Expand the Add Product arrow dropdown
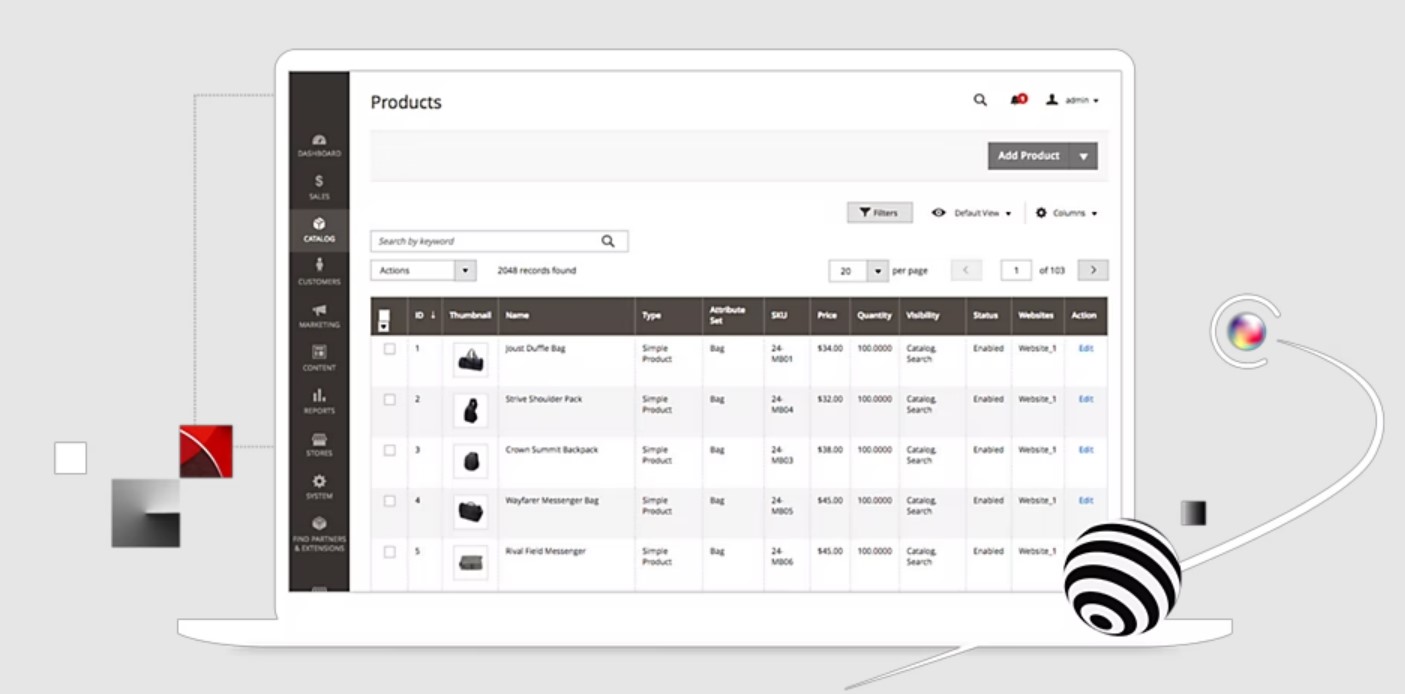 pyautogui.click(x=1083, y=156)
